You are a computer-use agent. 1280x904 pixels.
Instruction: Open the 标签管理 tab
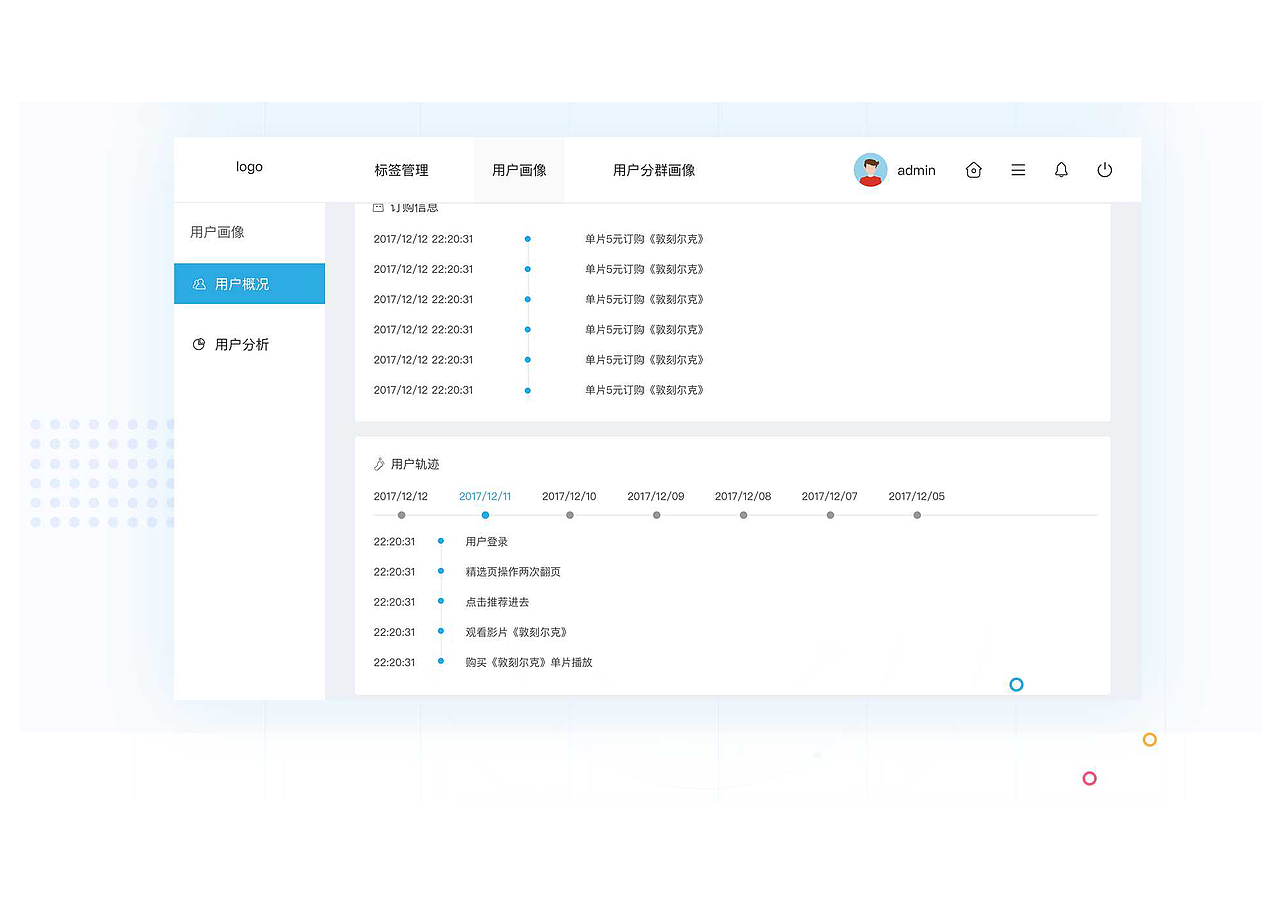coord(401,170)
